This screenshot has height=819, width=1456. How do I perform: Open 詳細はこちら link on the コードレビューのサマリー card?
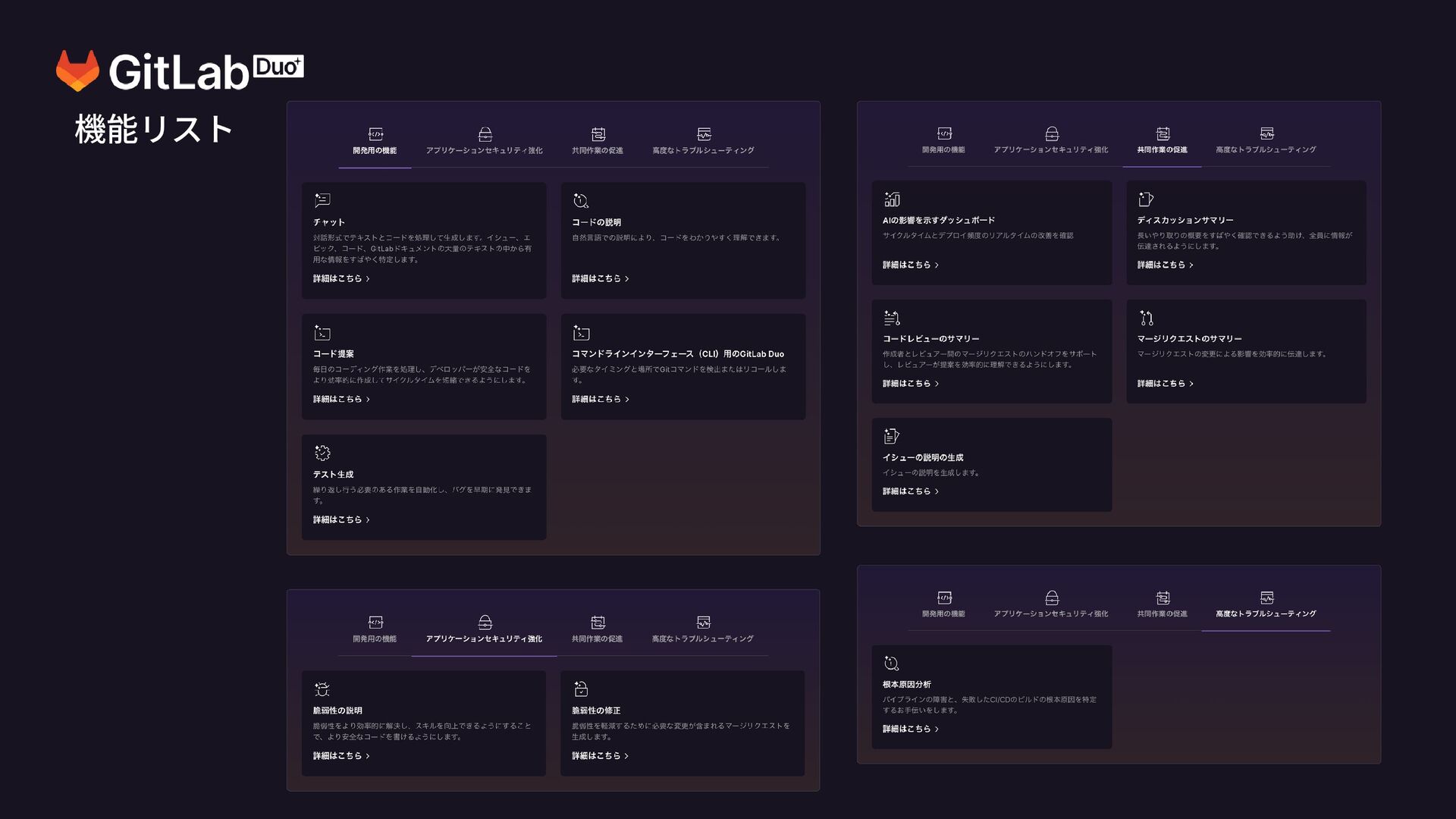pyautogui.click(x=910, y=384)
